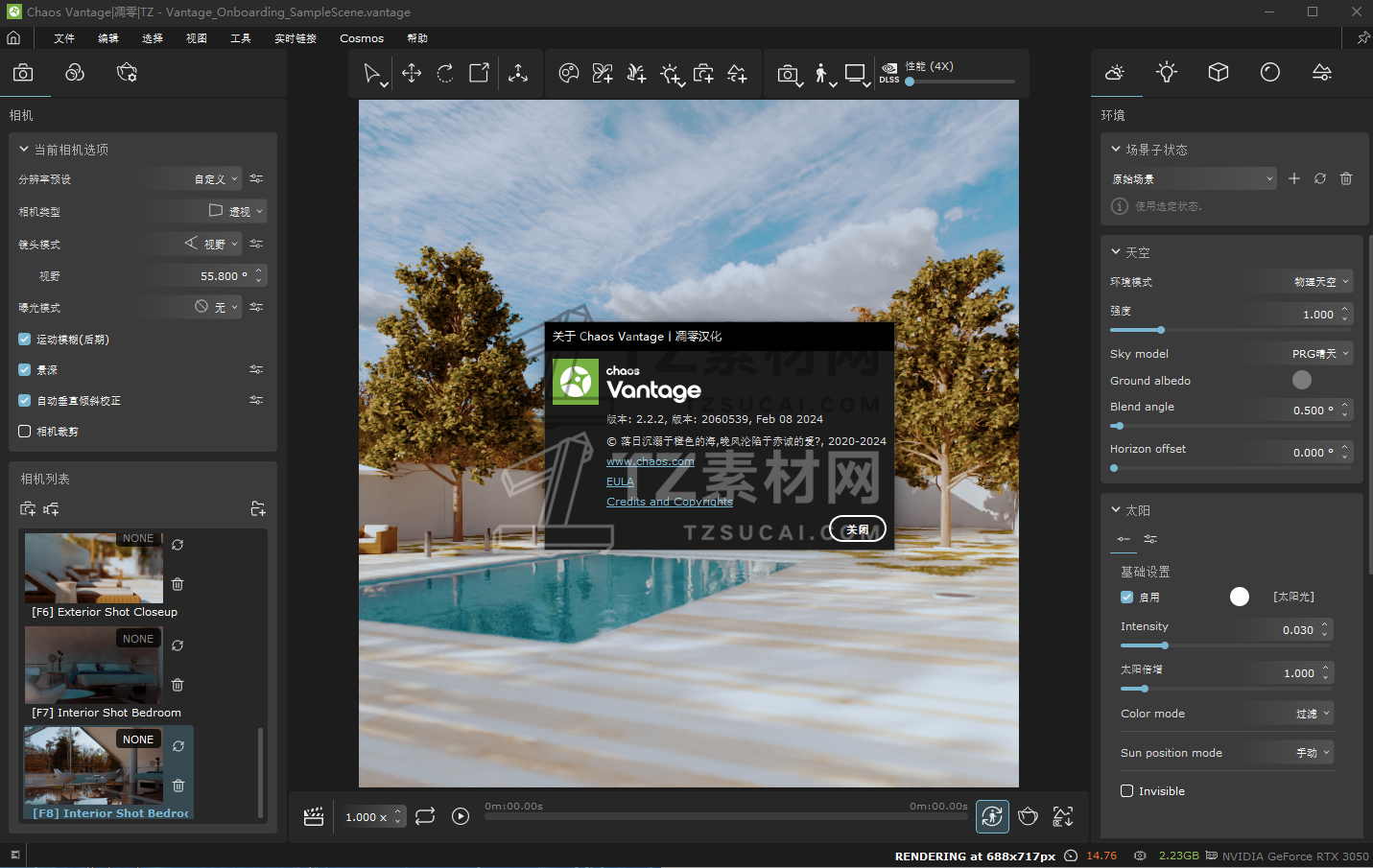Open the Credits and Copyrights link
Screen dimensions: 1373x868
tap(670, 502)
